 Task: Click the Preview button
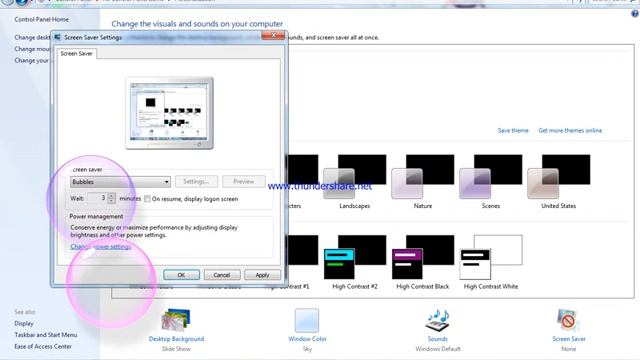[x=244, y=182]
